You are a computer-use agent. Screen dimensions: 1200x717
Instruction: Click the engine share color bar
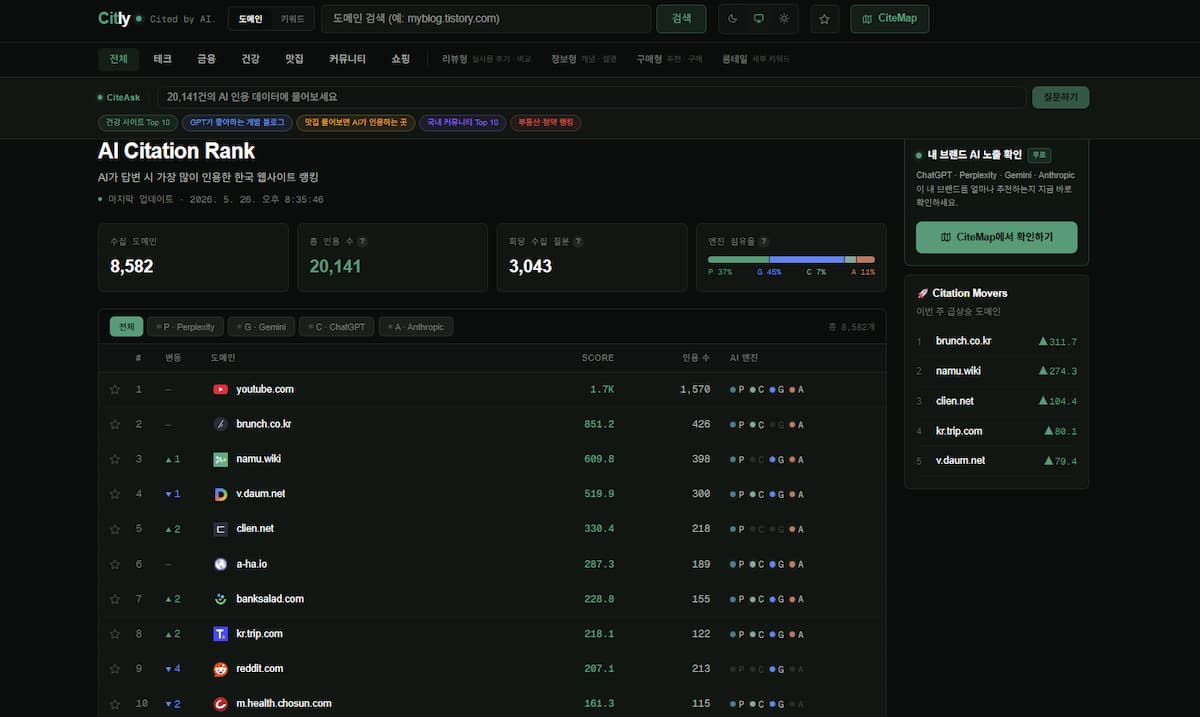pyautogui.click(x=791, y=259)
